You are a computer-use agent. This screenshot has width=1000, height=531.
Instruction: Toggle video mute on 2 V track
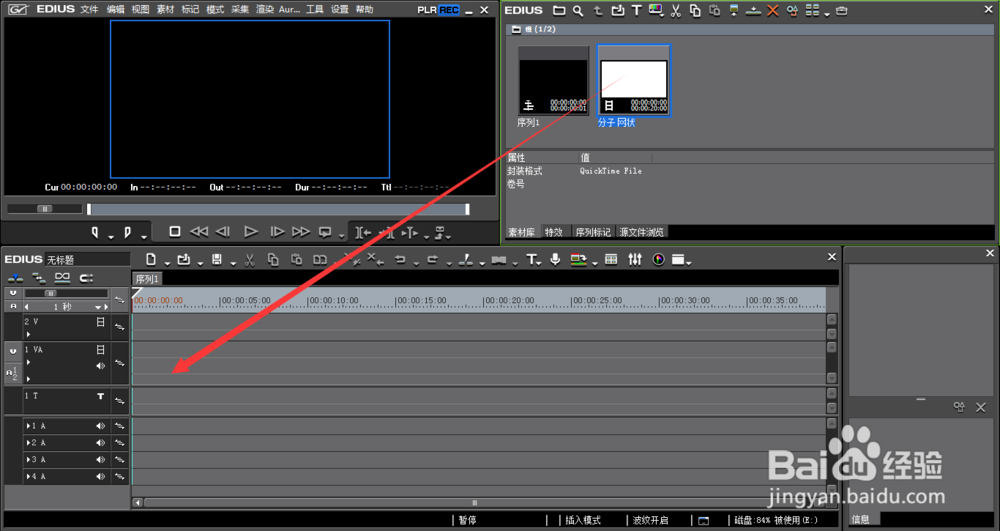[x=100, y=323]
